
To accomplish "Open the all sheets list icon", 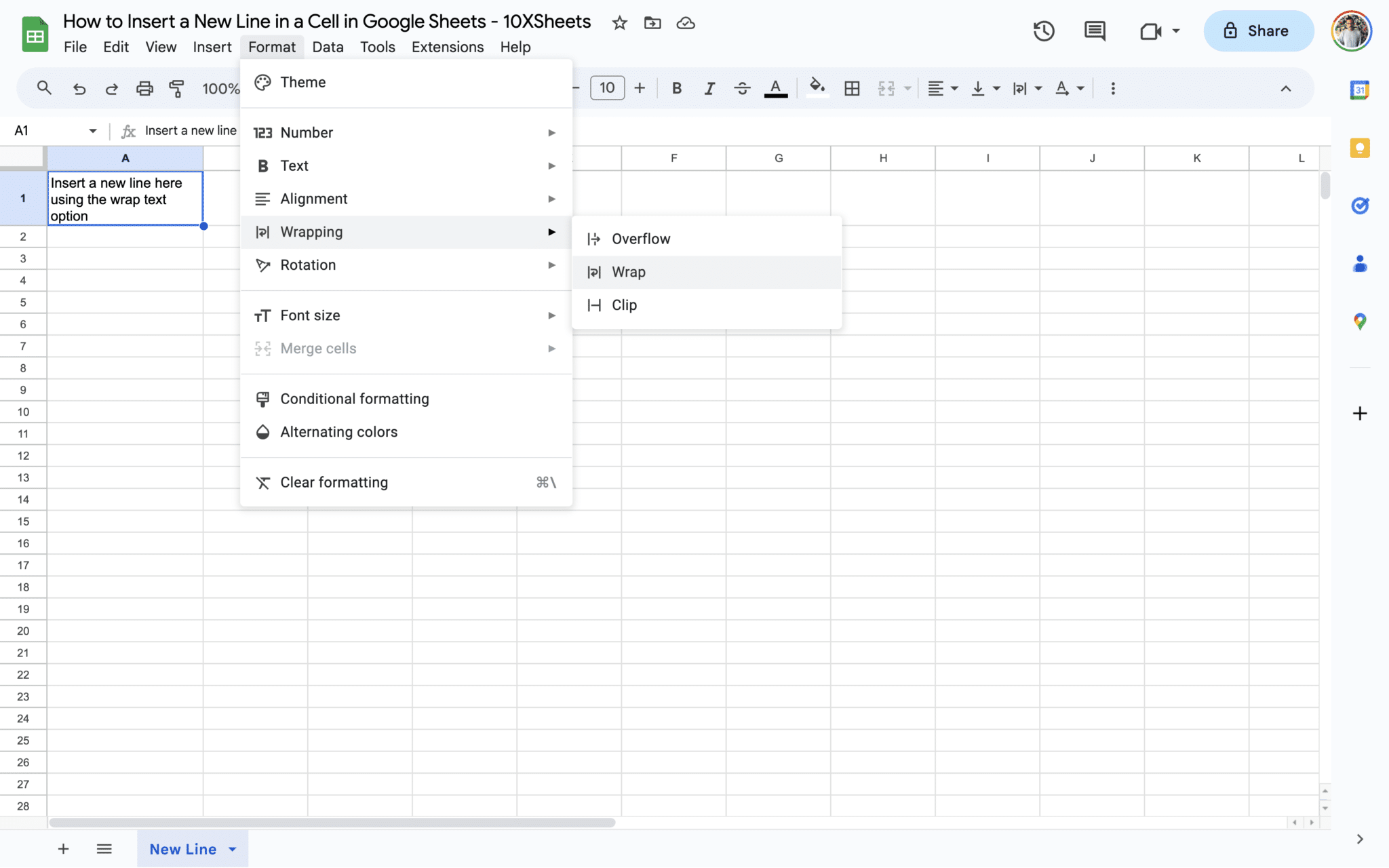I will point(104,849).
